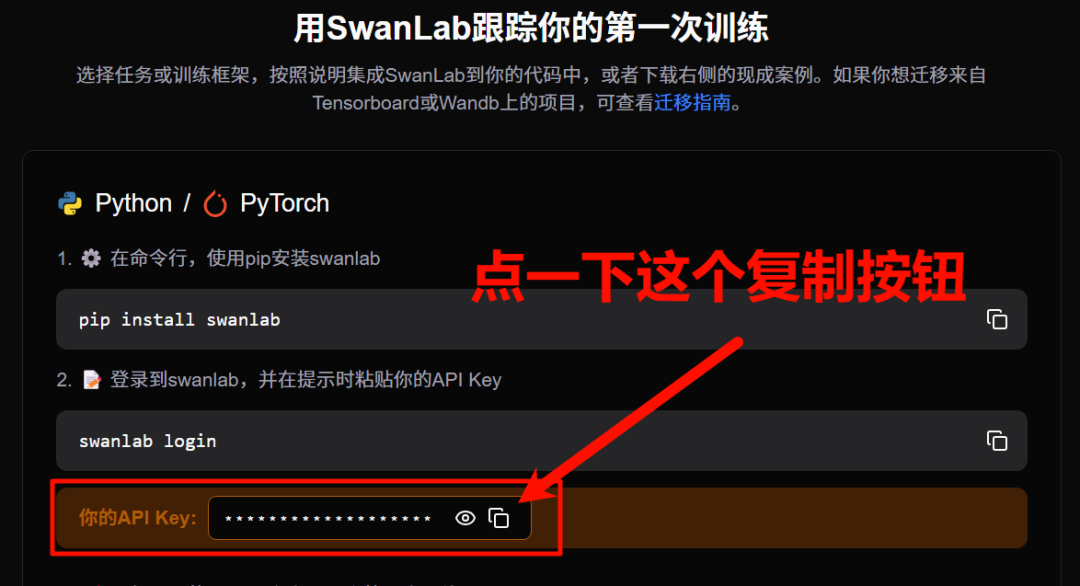Click the notepad icon beside step 2

(x=92, y=380)
